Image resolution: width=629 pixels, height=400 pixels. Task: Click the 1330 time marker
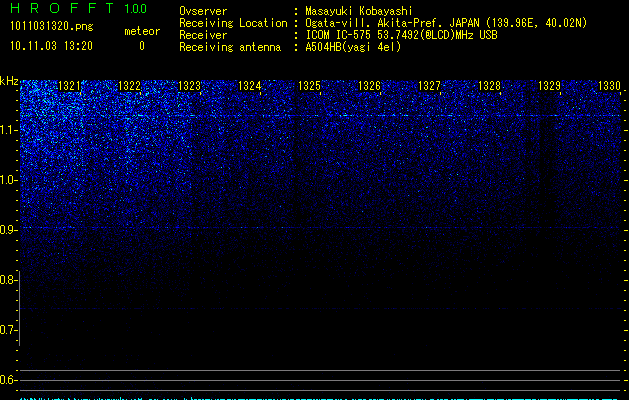[609, 86]
